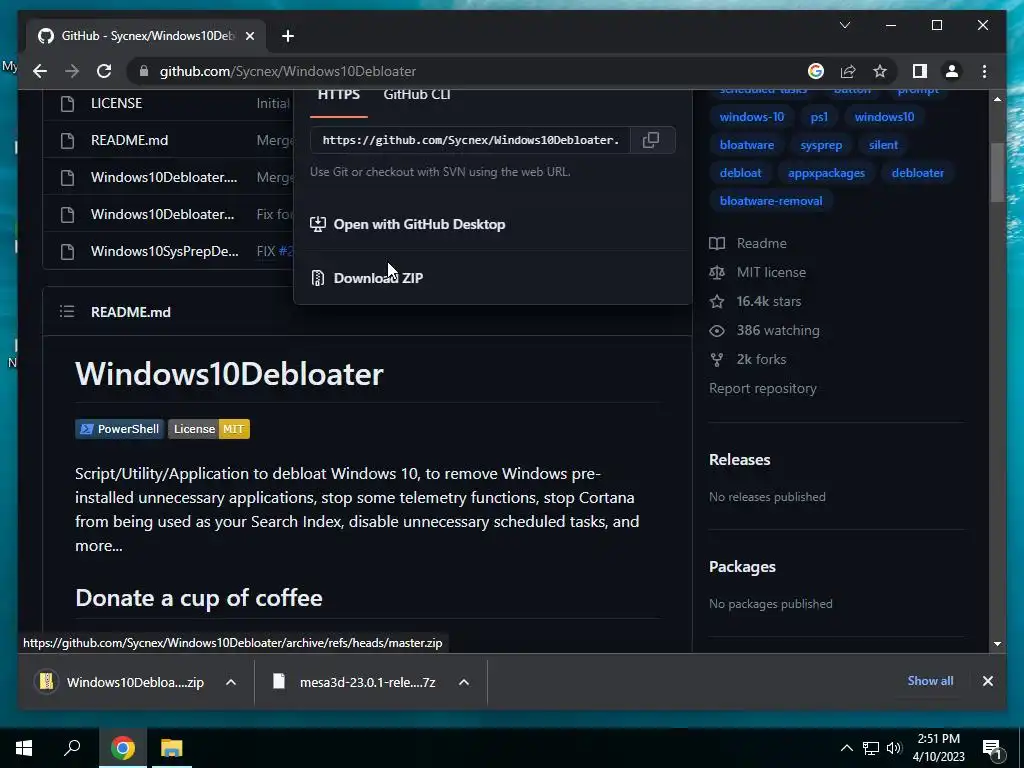The height and width of the screenshot is (768, 1024).
Task: Reload the GitHub page
Action: 104,71
